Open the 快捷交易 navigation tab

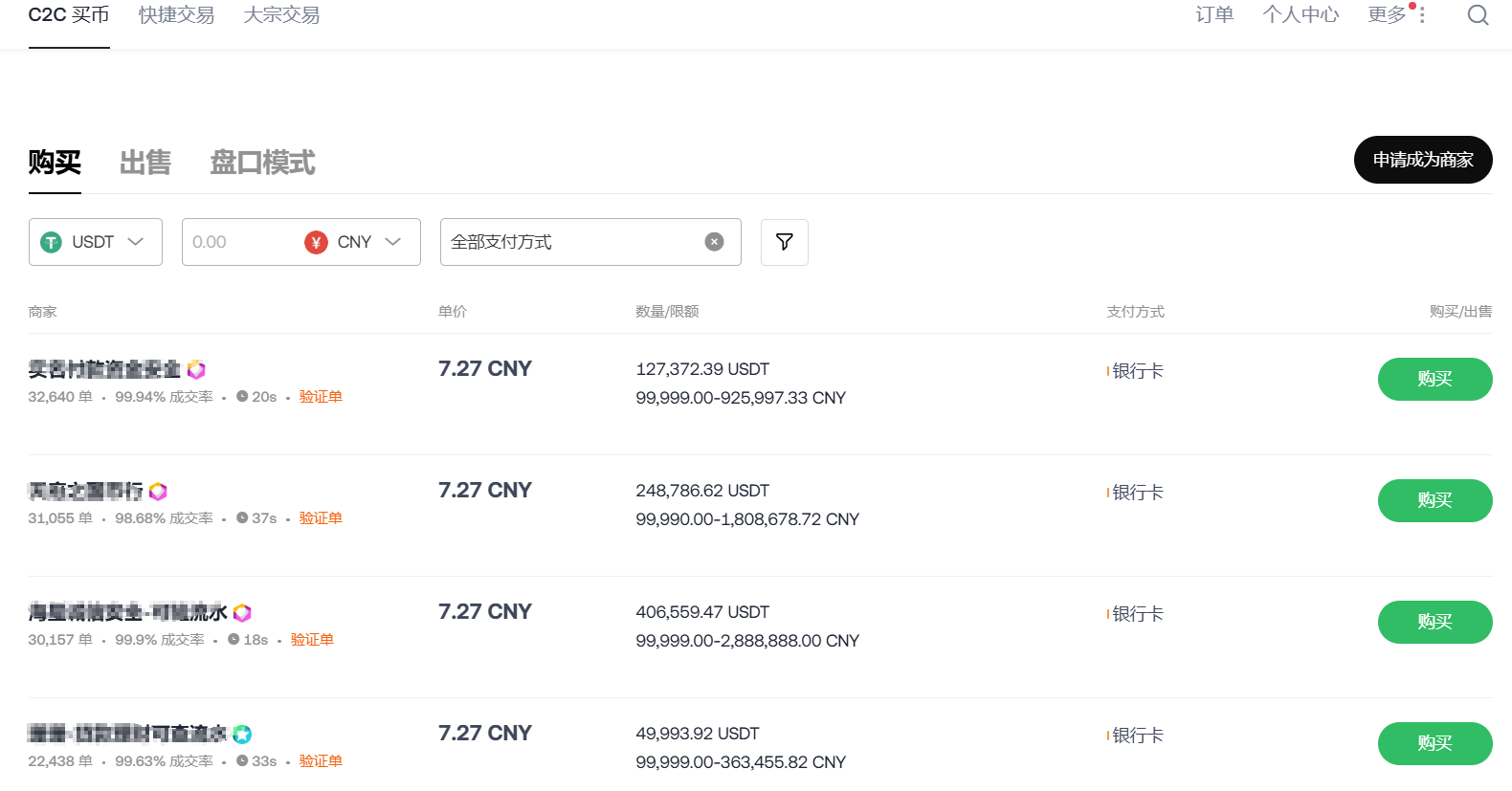[x=176, y=15]
